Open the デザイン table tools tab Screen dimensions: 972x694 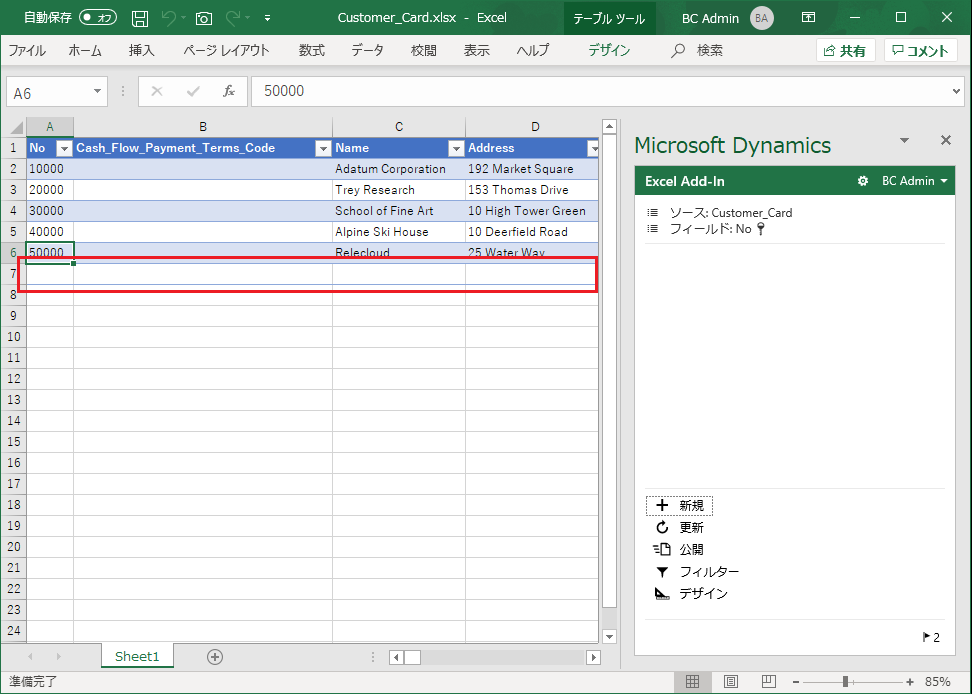pyautogui.click(x=609, y=50)
